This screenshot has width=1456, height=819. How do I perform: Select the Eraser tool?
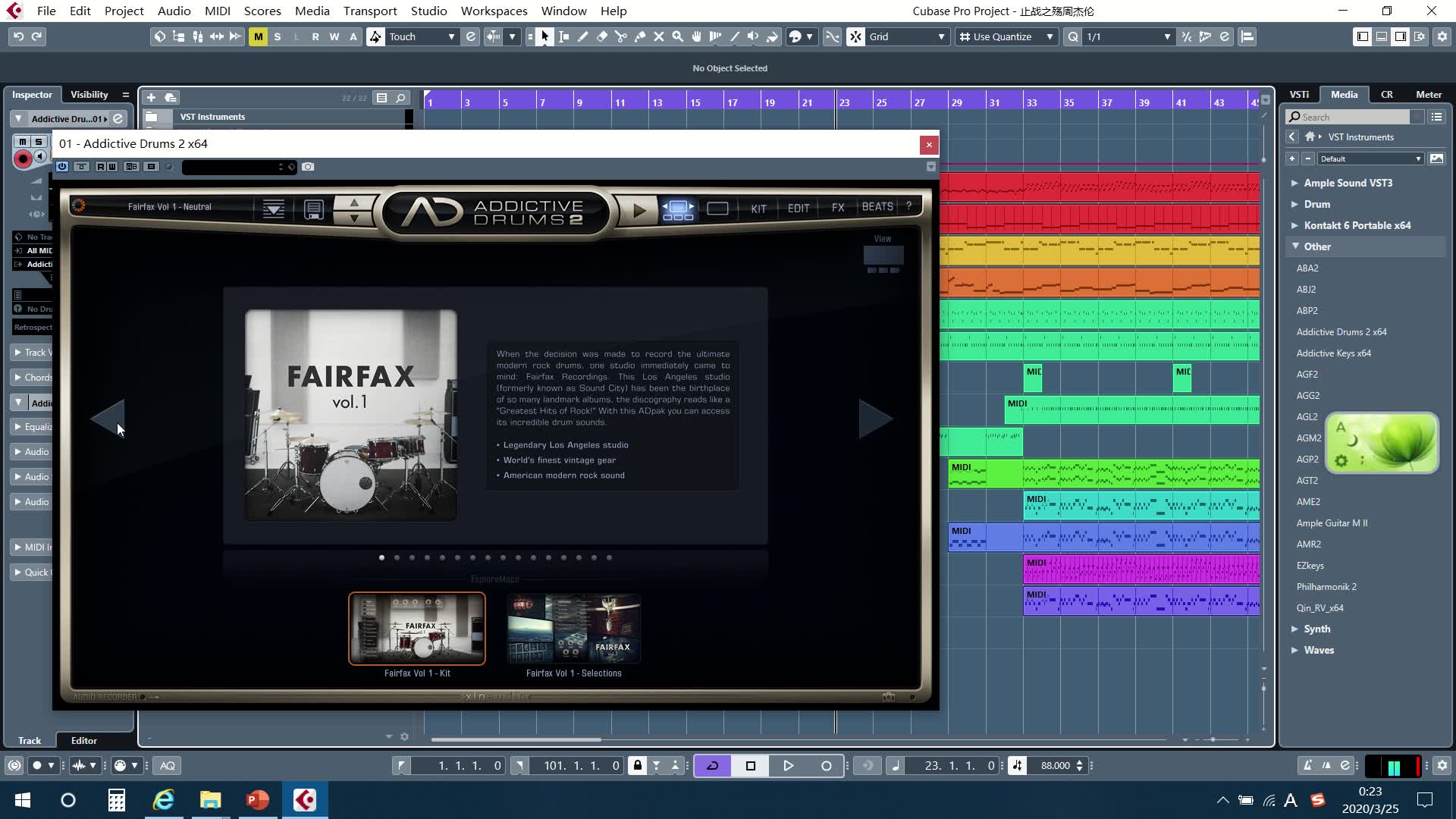click(x=602, y=36)
